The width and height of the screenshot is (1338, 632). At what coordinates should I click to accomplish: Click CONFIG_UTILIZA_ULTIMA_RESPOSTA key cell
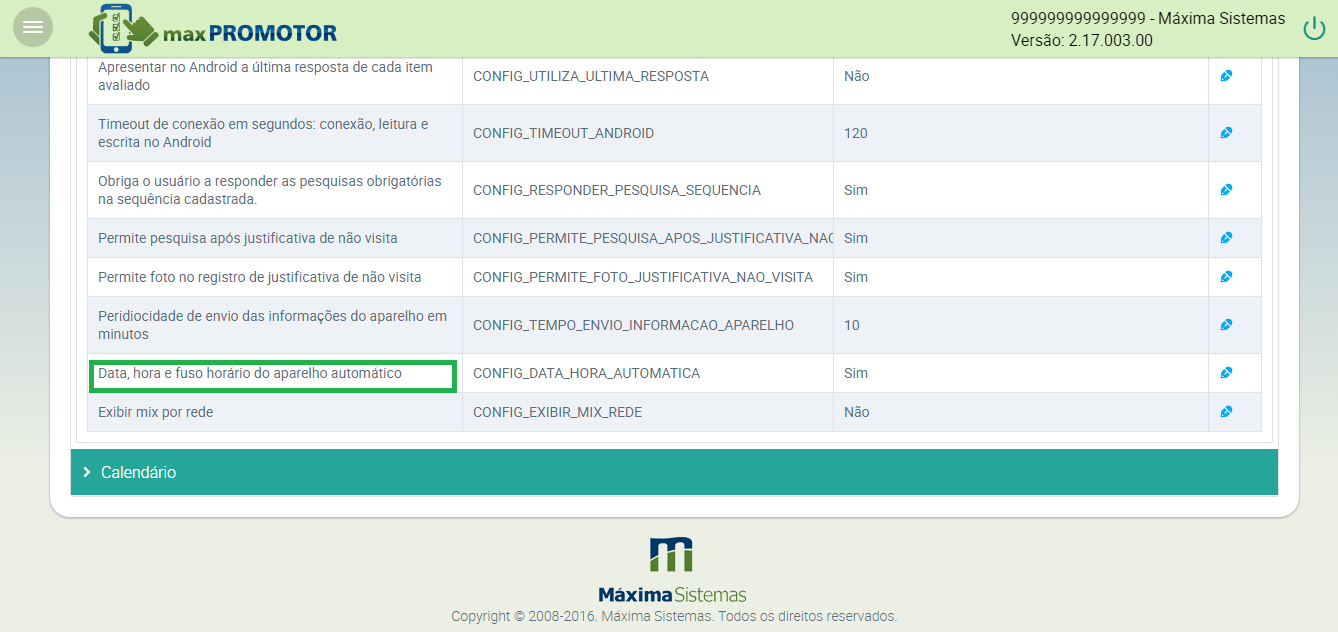(648, 76)
